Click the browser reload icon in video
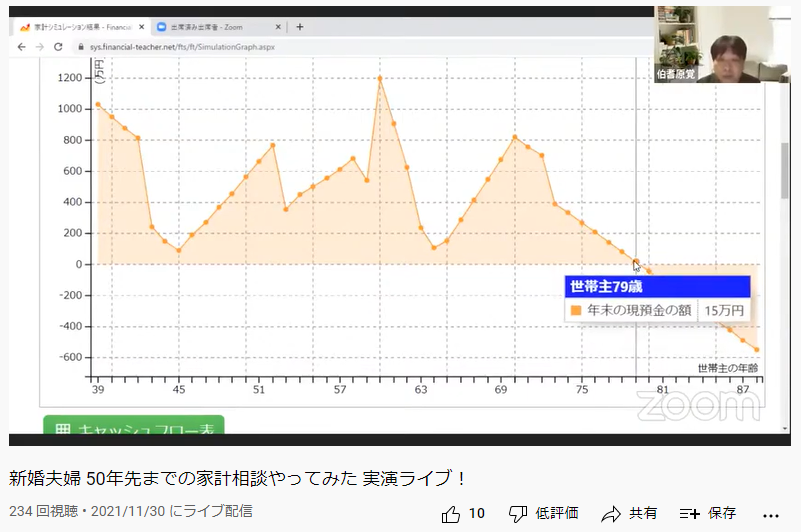The height and width of the screenshot is (532, 801). point(58,47)
